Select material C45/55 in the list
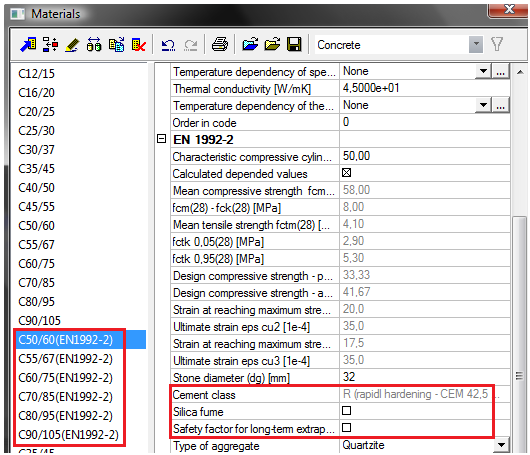 click(37, 207)
